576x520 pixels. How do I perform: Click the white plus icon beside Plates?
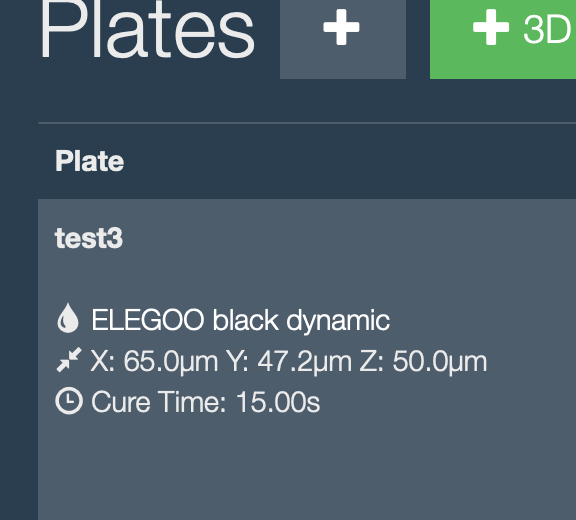click(x=341, y=28)
